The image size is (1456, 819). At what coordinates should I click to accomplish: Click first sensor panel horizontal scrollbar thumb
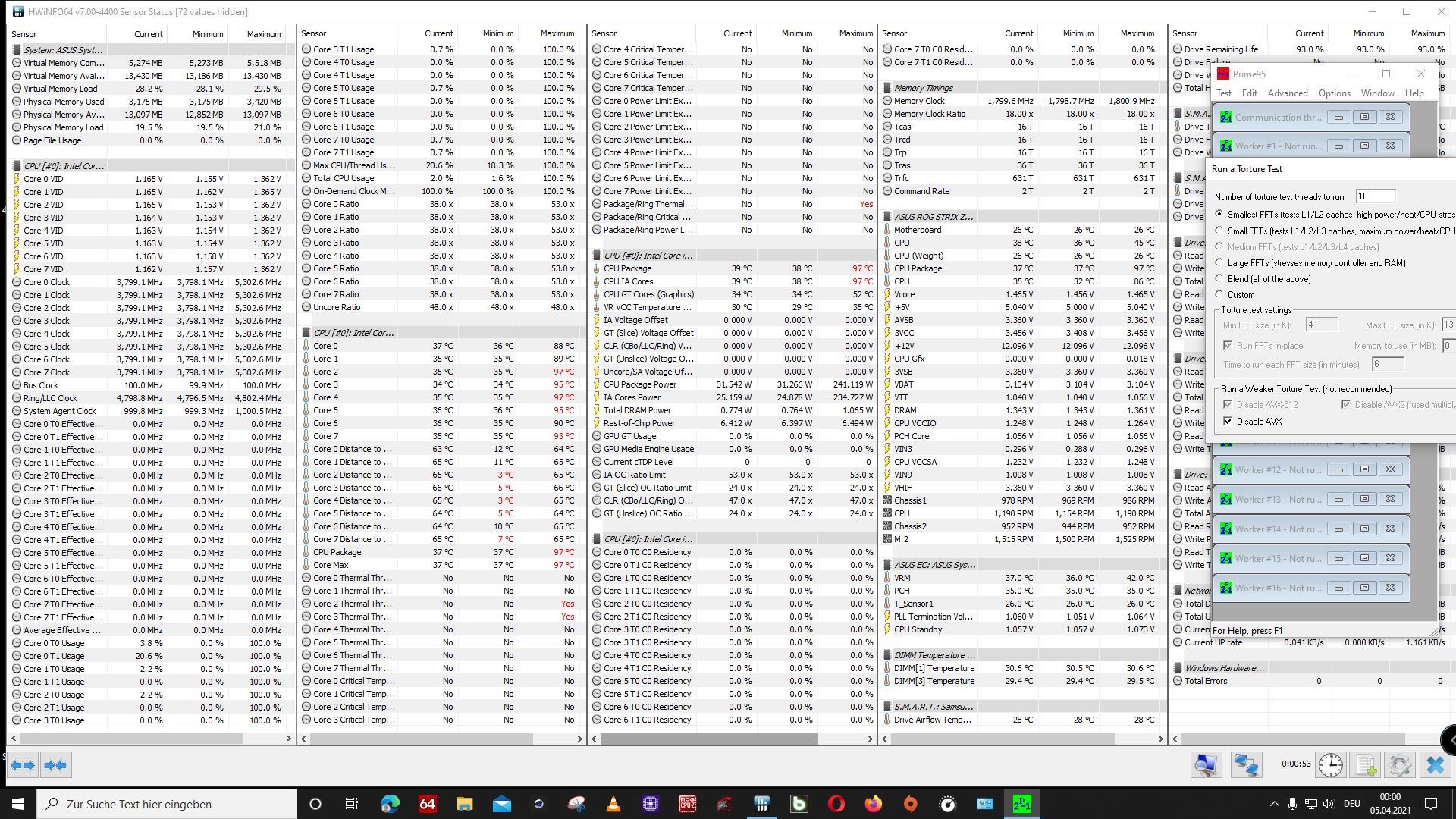[x=132, y=738]
